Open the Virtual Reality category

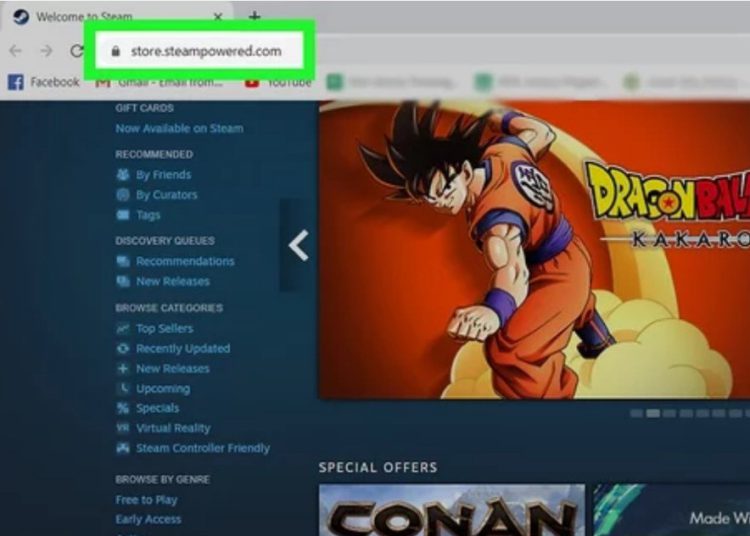pos(173,428)
